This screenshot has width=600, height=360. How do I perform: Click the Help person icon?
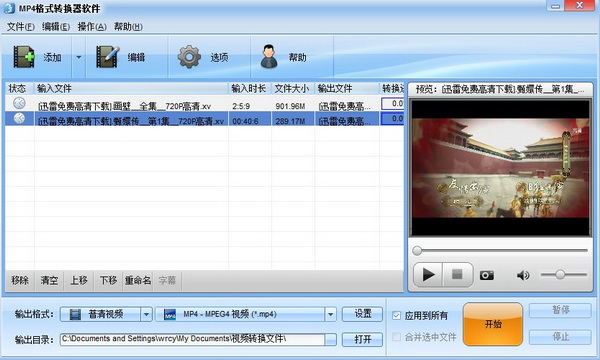pyautogui.click(x=269, y=57)
